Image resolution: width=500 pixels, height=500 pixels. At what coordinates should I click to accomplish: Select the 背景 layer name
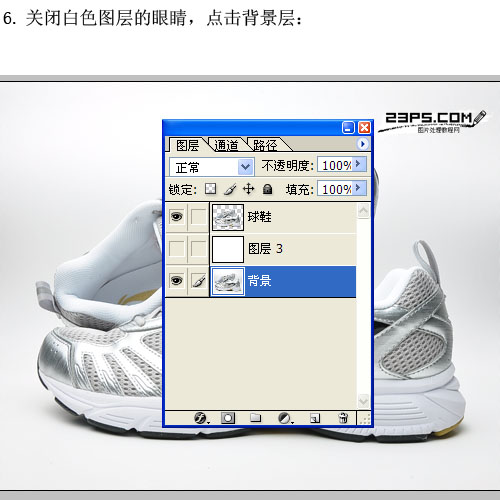point(259,281)
